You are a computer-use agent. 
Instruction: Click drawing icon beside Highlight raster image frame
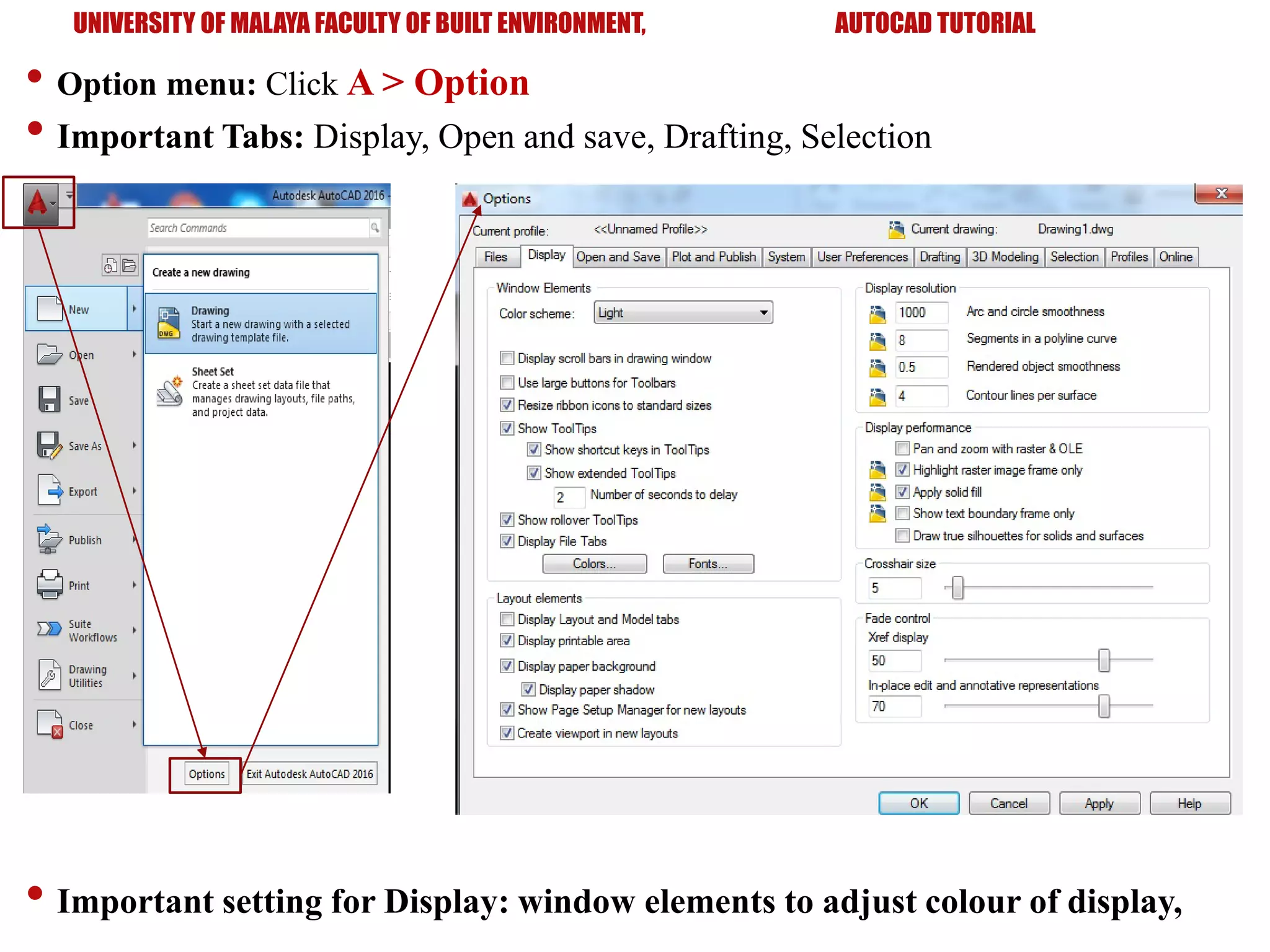click(x=877, y=470)
